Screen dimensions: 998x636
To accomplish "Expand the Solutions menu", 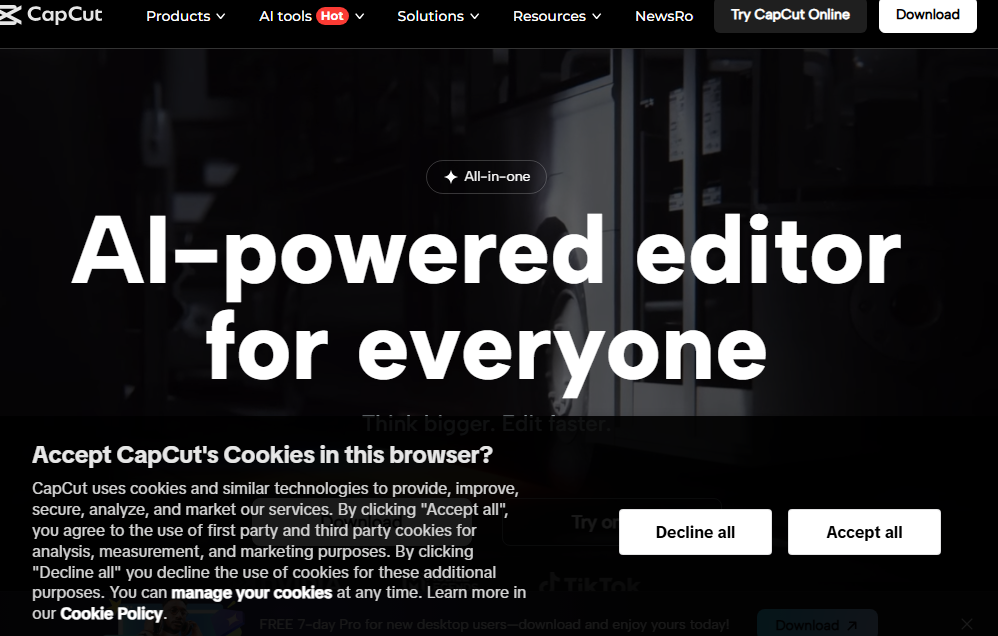I will click(x=438, y=16).
